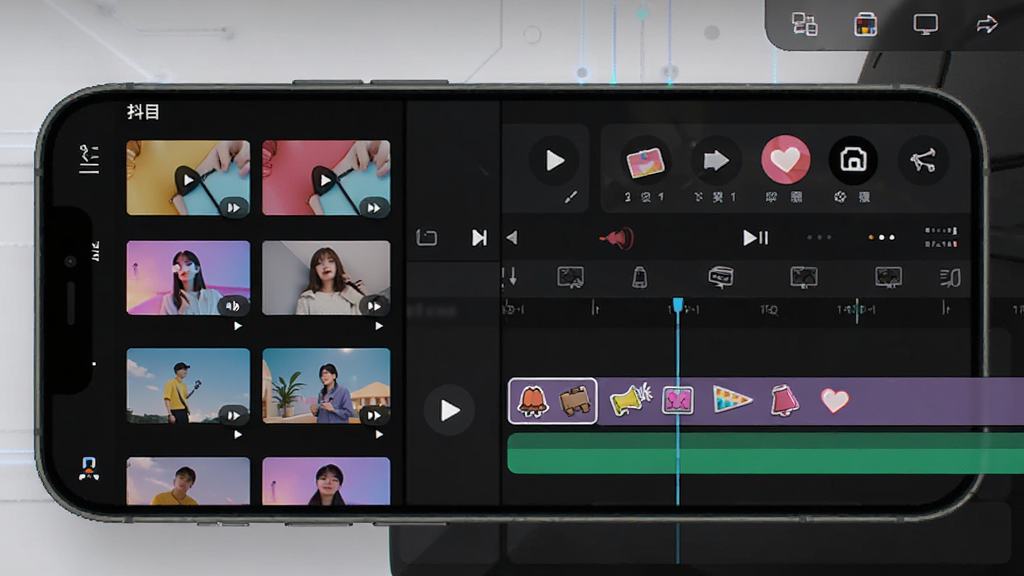Open the yellow-background hands video thumbnail

188,178
